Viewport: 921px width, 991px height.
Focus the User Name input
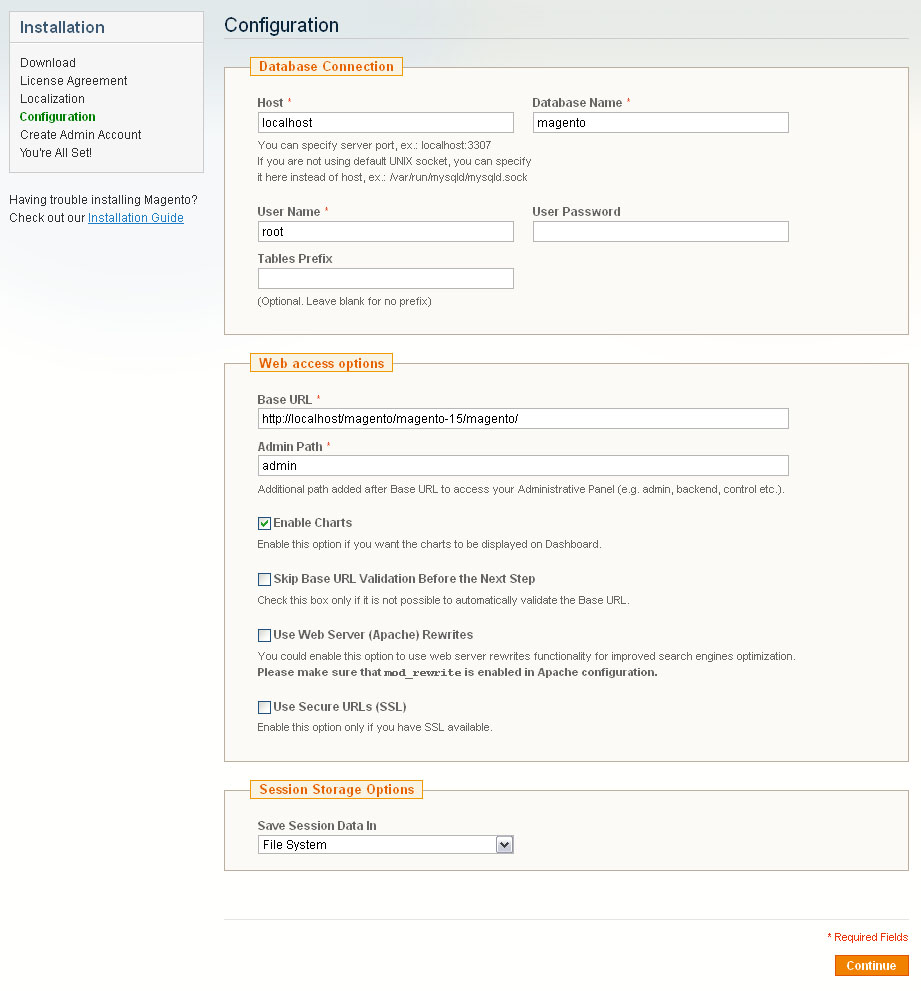tap(386, 232)
